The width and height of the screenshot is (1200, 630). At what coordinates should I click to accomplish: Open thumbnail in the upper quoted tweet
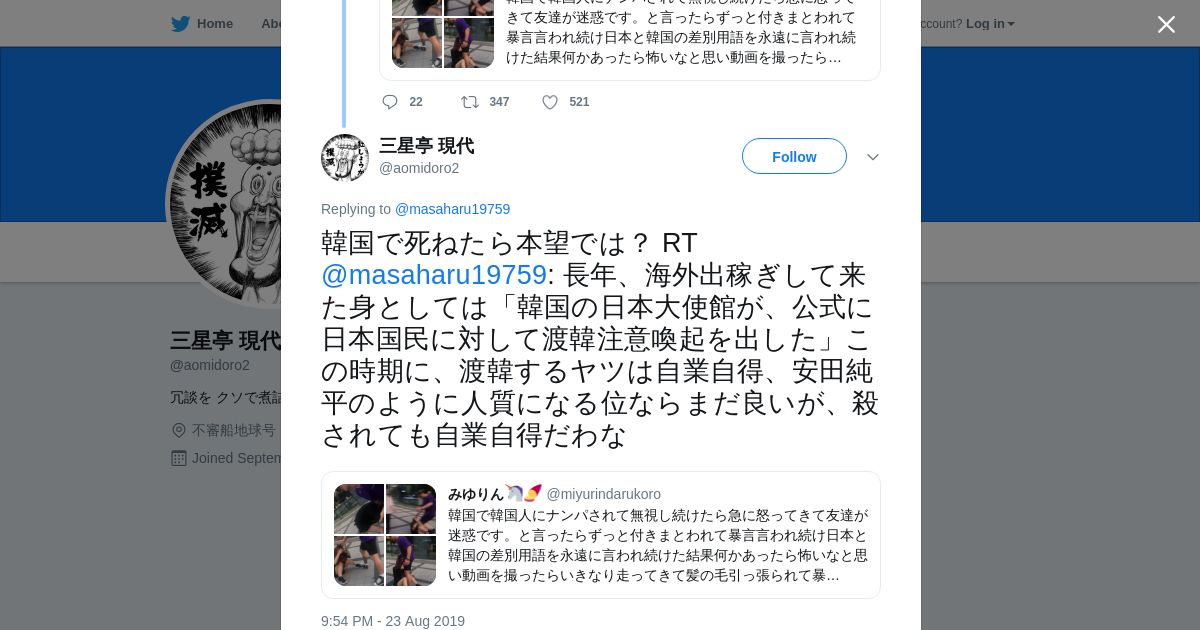click(x=443, y=34)
